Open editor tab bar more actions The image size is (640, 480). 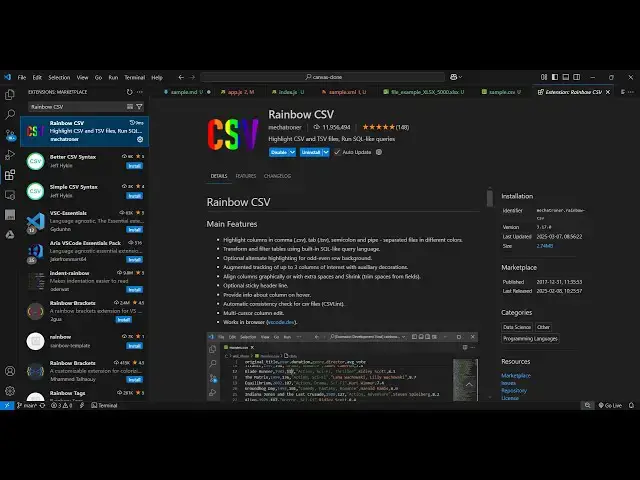(631, 92)
